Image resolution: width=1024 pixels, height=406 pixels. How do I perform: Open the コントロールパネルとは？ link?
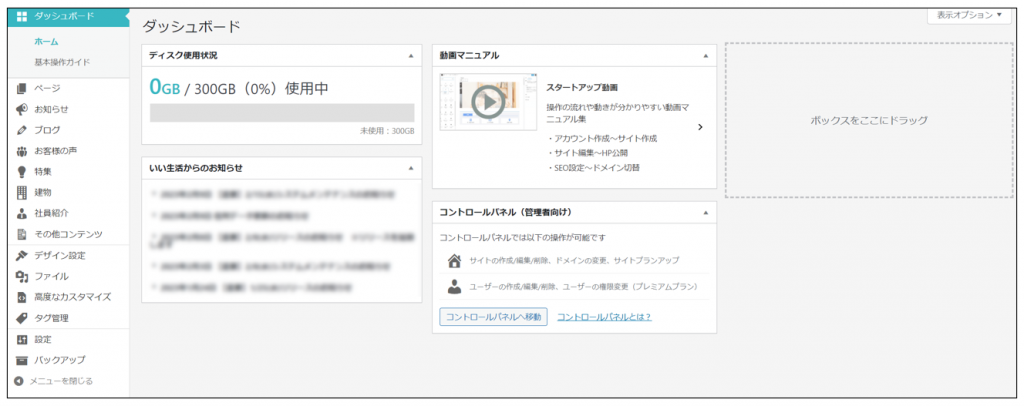pyautogui.click(x=604, y=317)
